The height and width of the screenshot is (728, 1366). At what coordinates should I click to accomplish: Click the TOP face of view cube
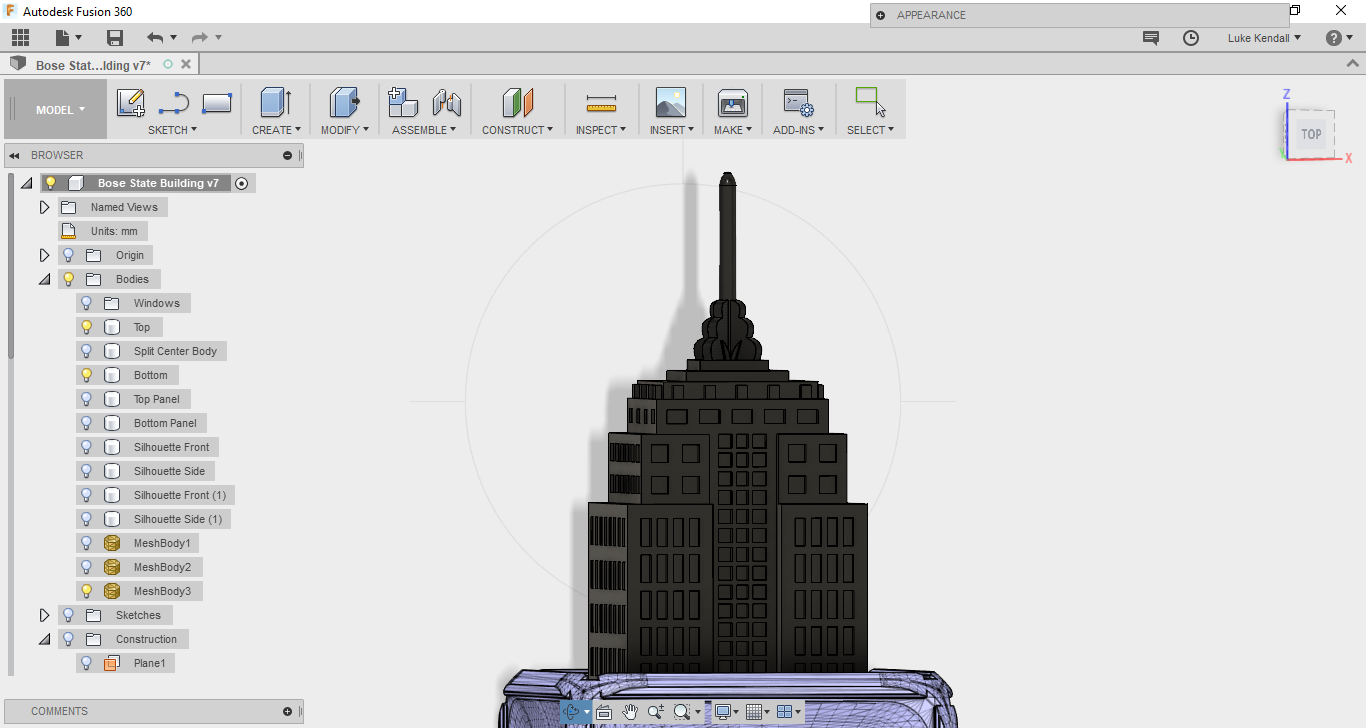point(1311,134)
